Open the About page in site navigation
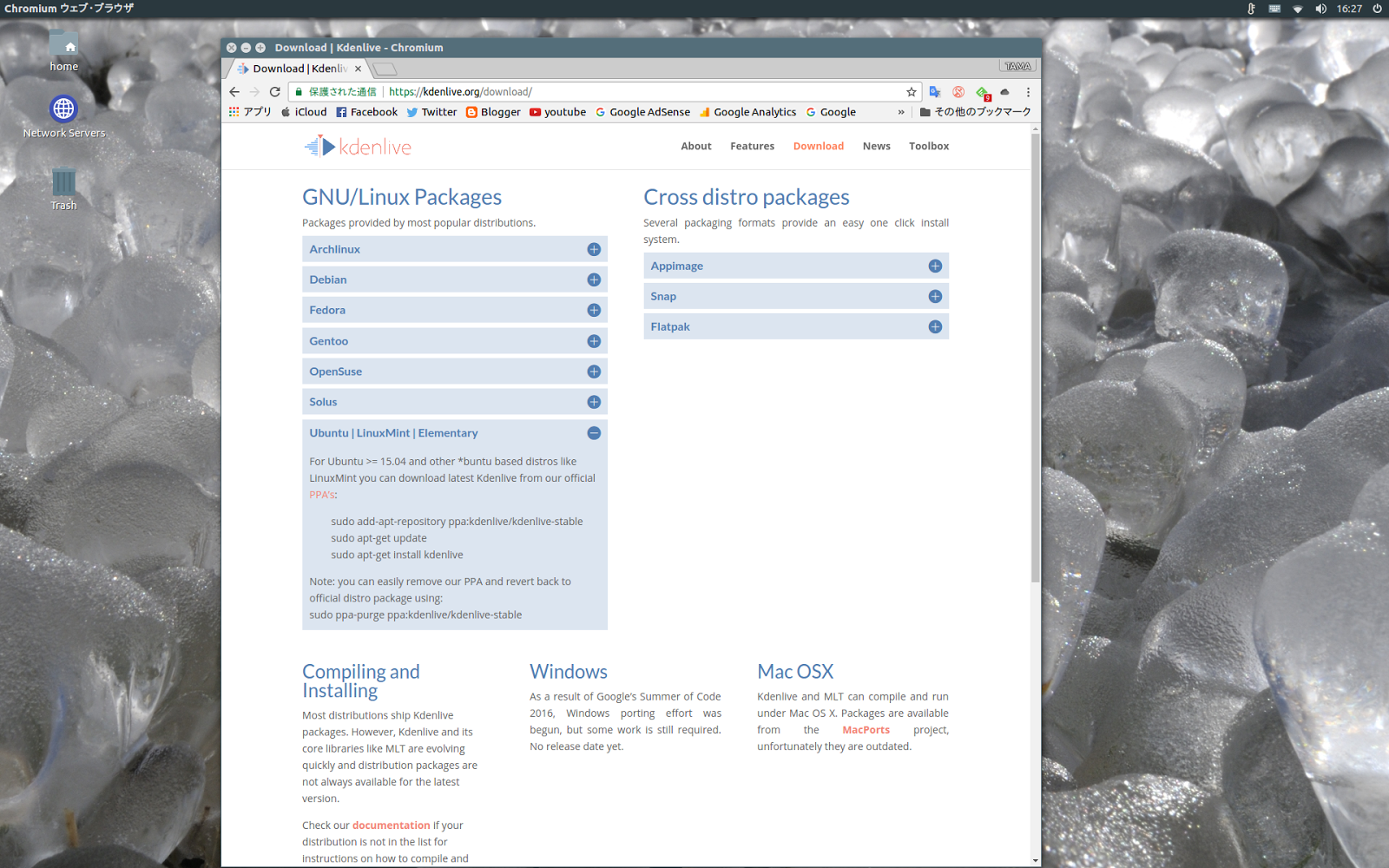 pos(696,146)
